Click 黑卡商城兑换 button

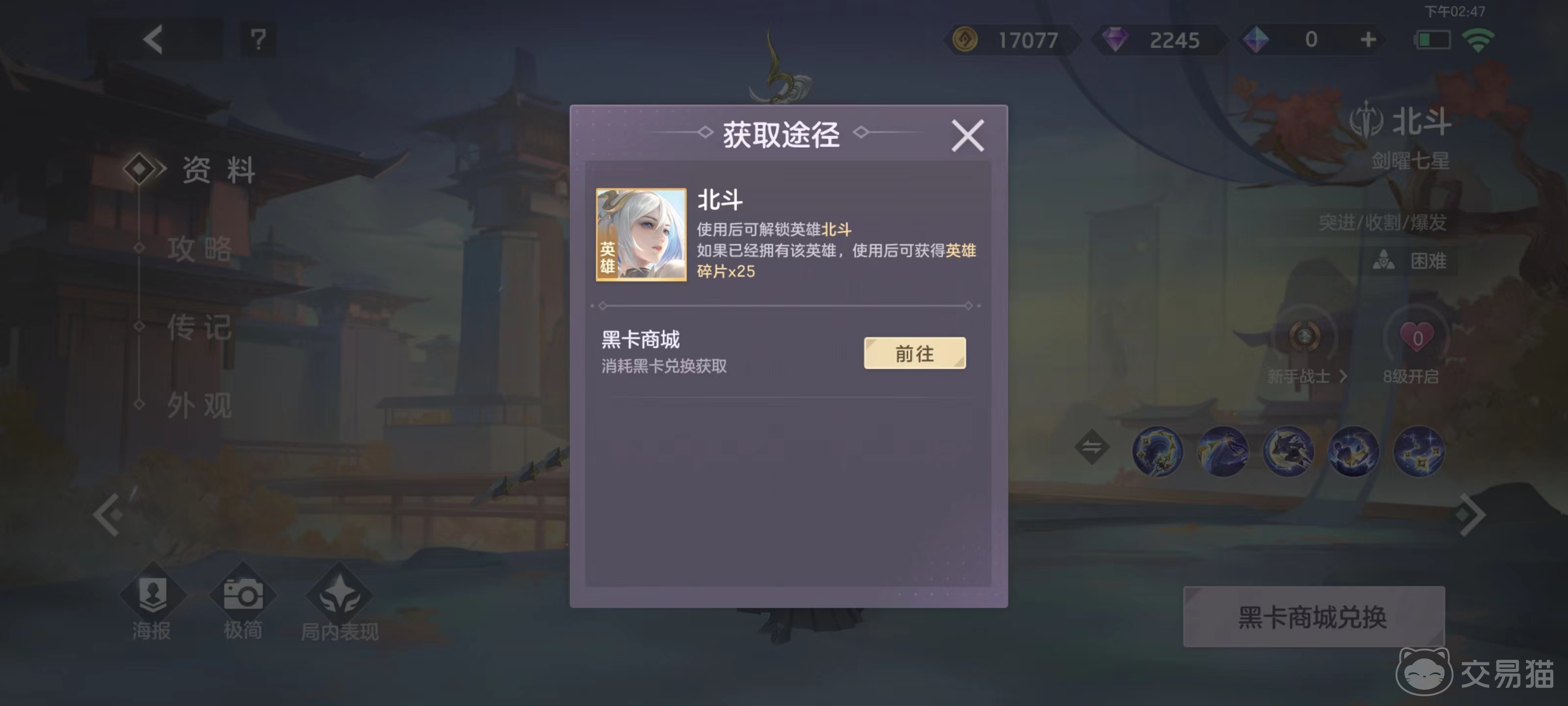1314,616
